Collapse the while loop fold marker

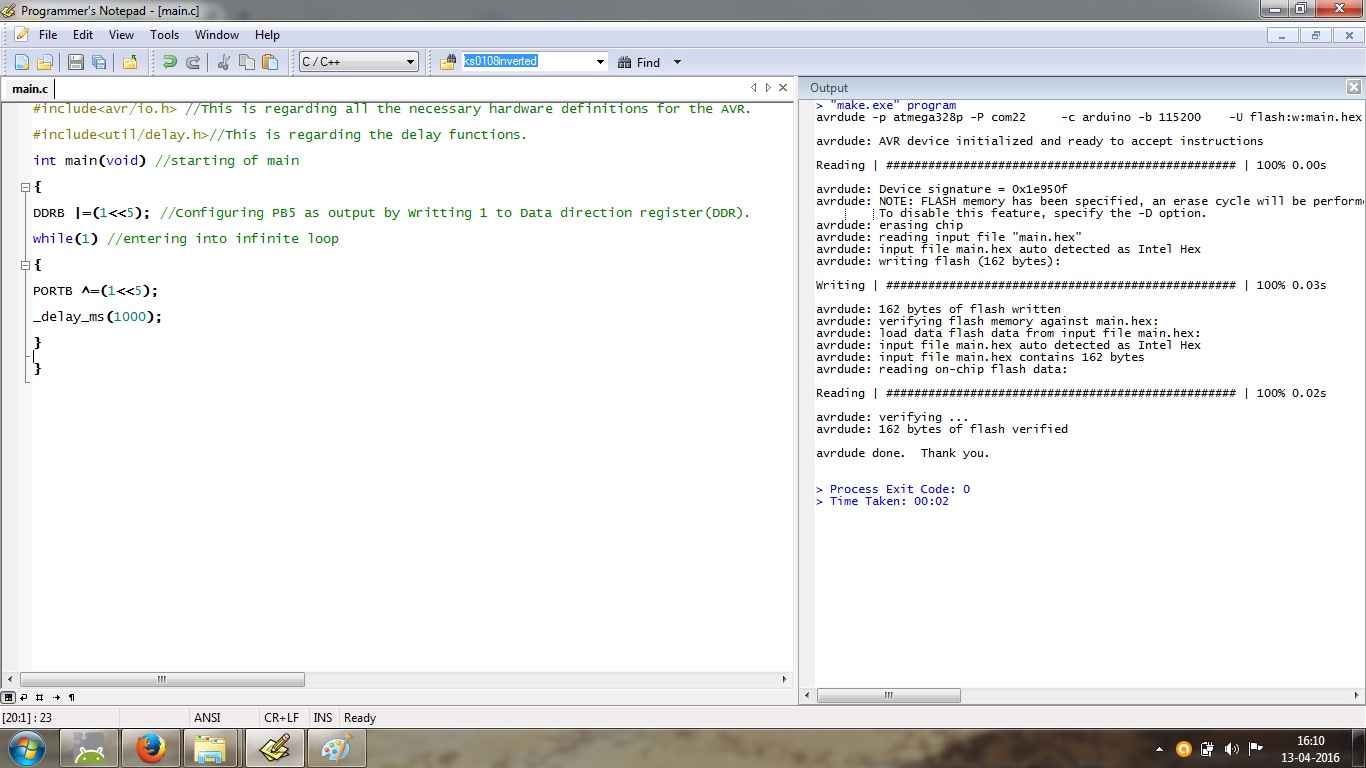point(25,265)
